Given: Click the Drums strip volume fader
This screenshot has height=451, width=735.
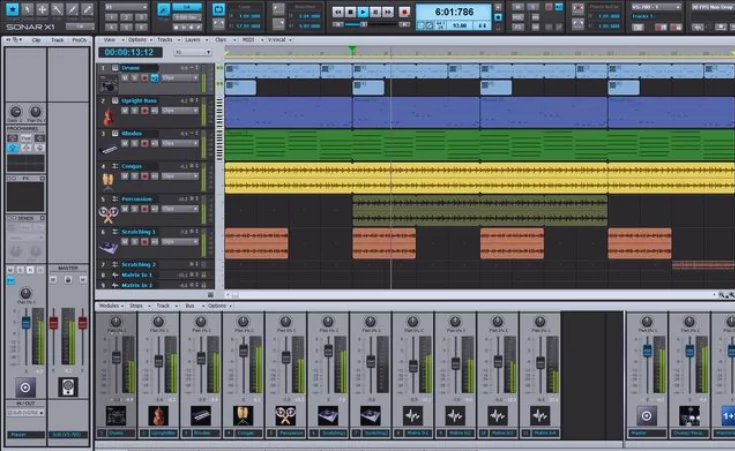Looking at the screenshot, I should 116,358.
